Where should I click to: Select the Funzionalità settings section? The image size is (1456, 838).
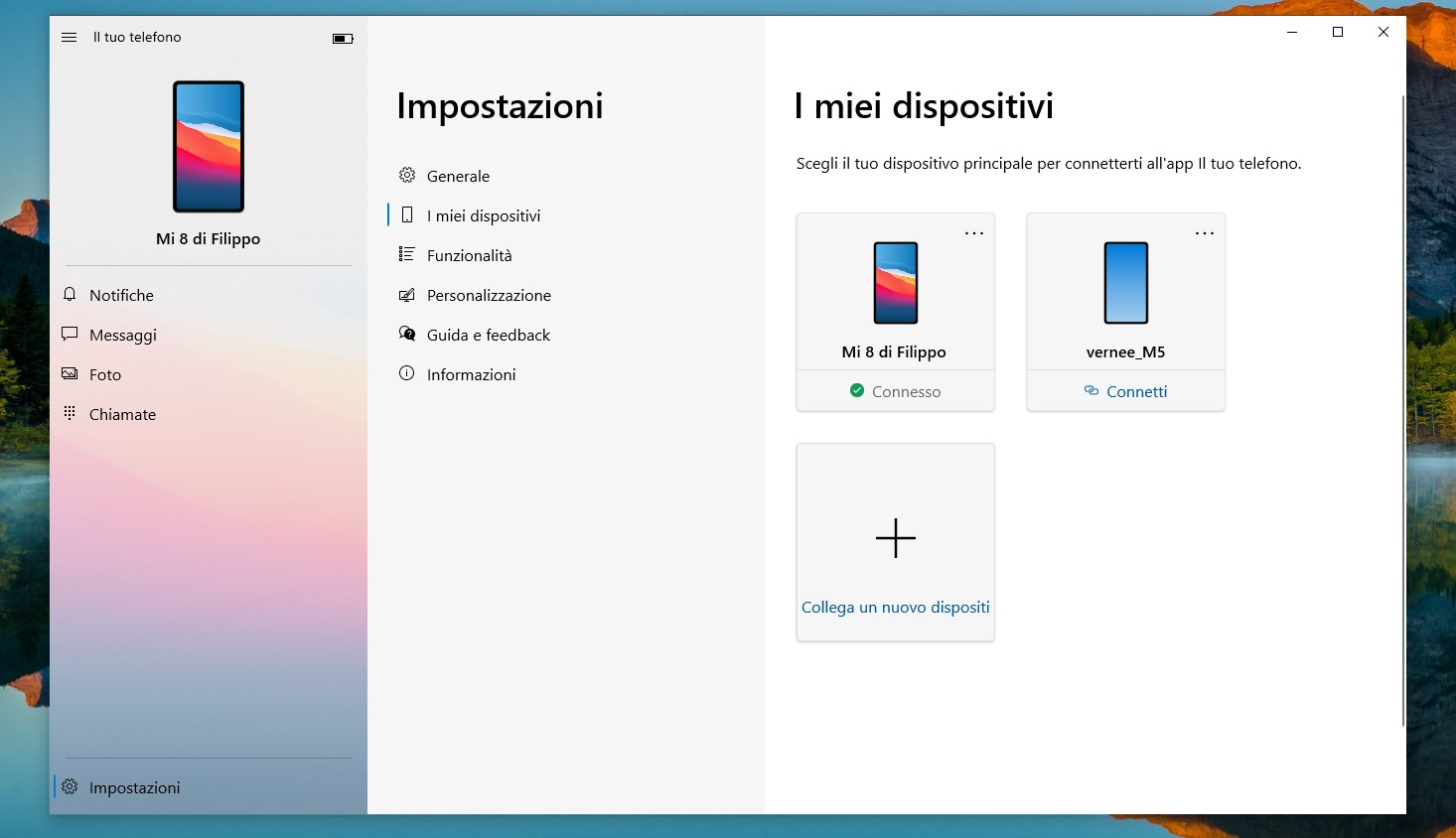click(x=566, y=255)
